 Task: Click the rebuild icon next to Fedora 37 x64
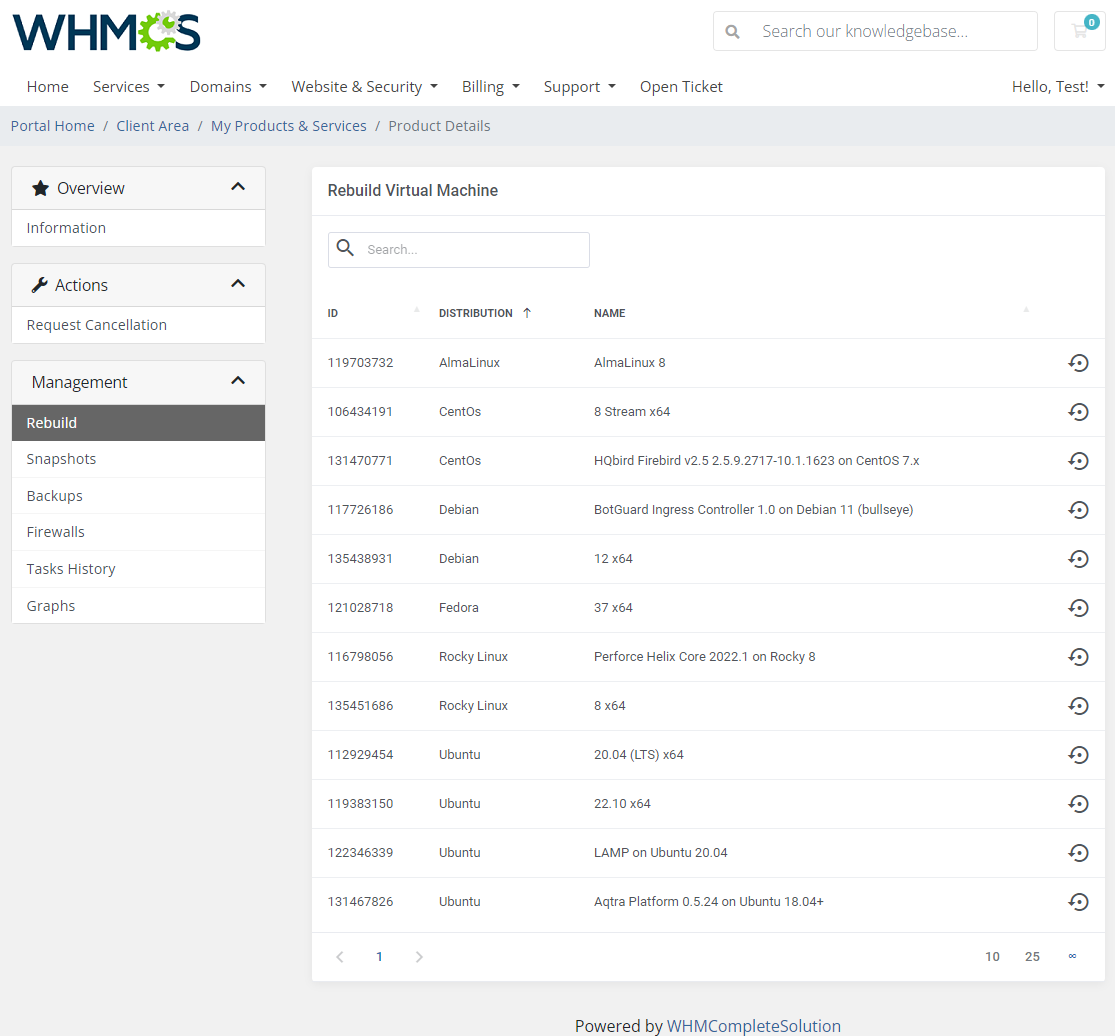tap(1078, 607)
